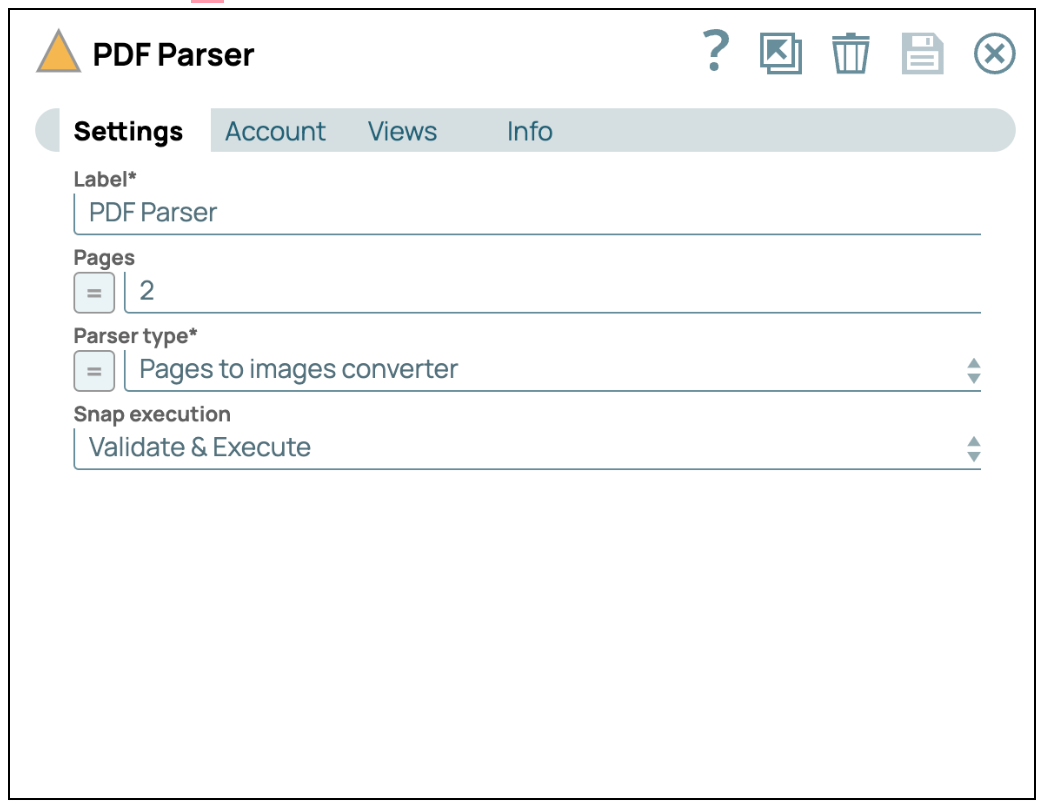Toggle expression button for Parser type
The height and width of the screenshot is (810, 1048).
point(94,371)
